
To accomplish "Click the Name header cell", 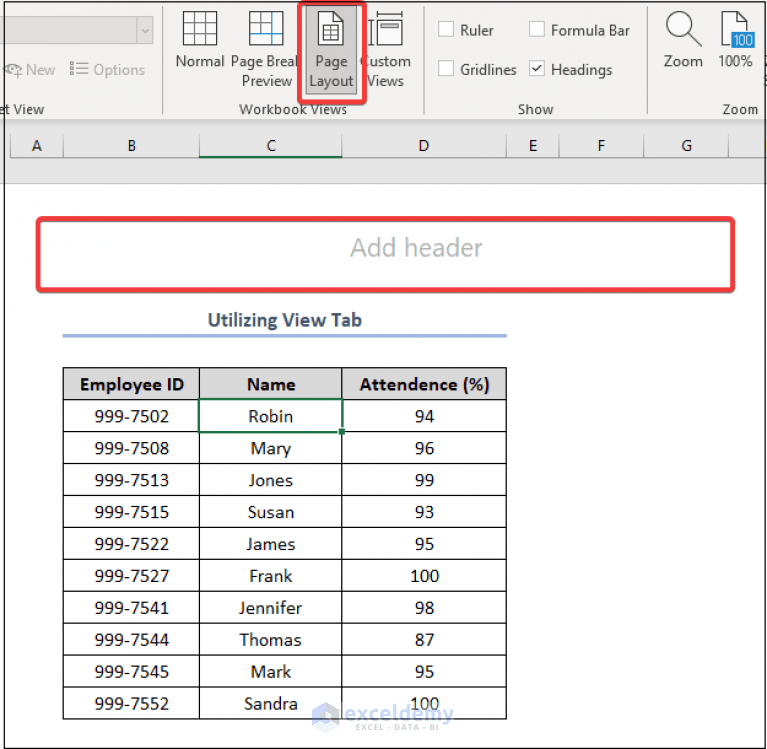I will pyautogui.click(x=271, y=384).
